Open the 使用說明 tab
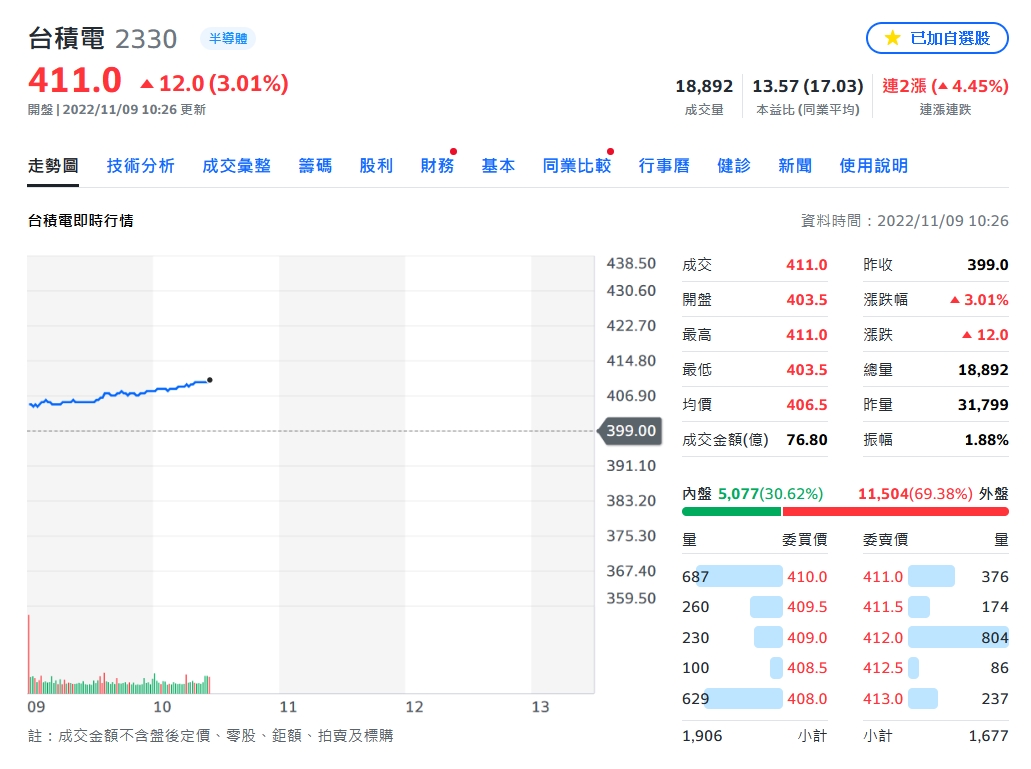The image size is (1031, 769). tap(873, 166)
